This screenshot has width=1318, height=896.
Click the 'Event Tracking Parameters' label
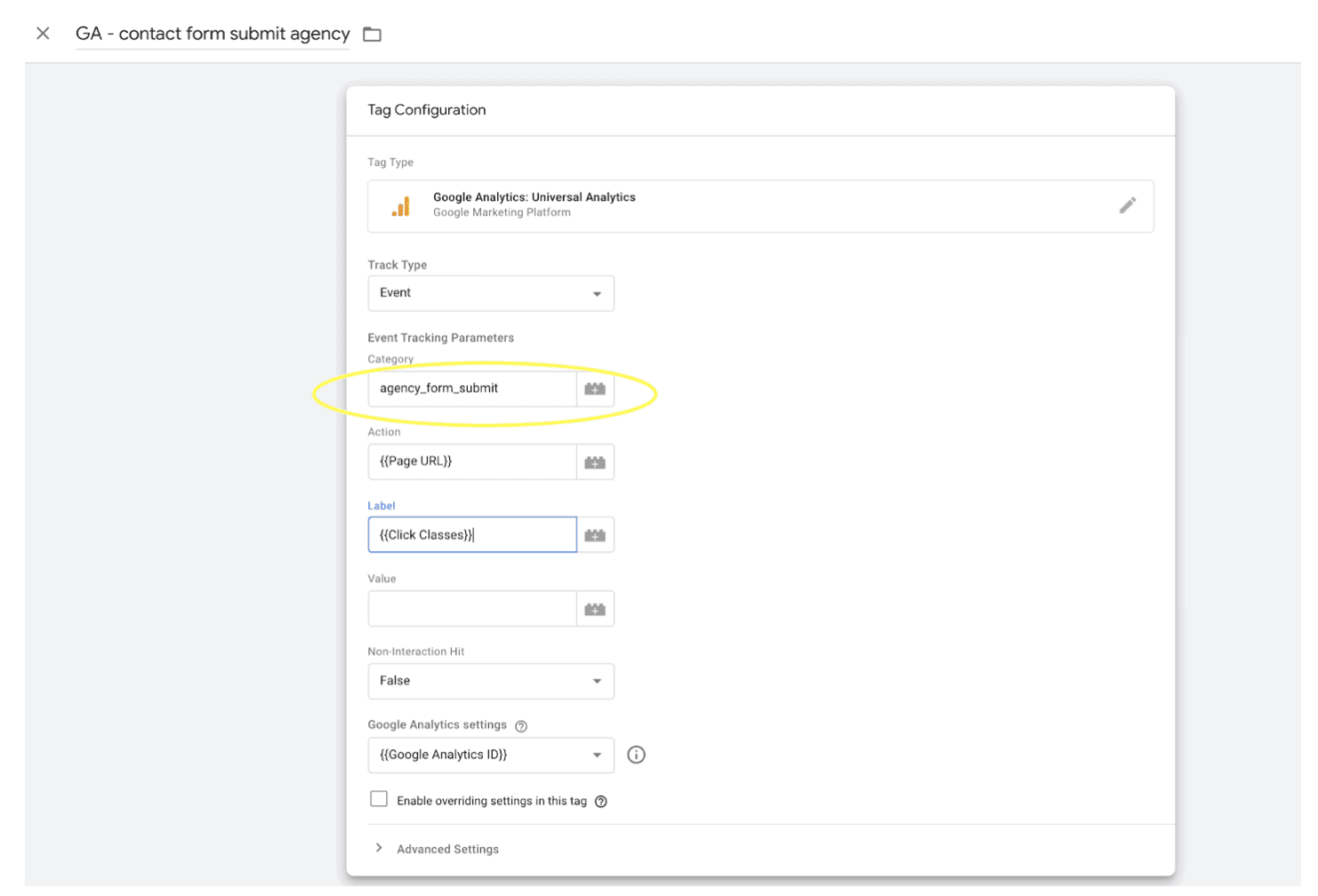coord(441,338)
